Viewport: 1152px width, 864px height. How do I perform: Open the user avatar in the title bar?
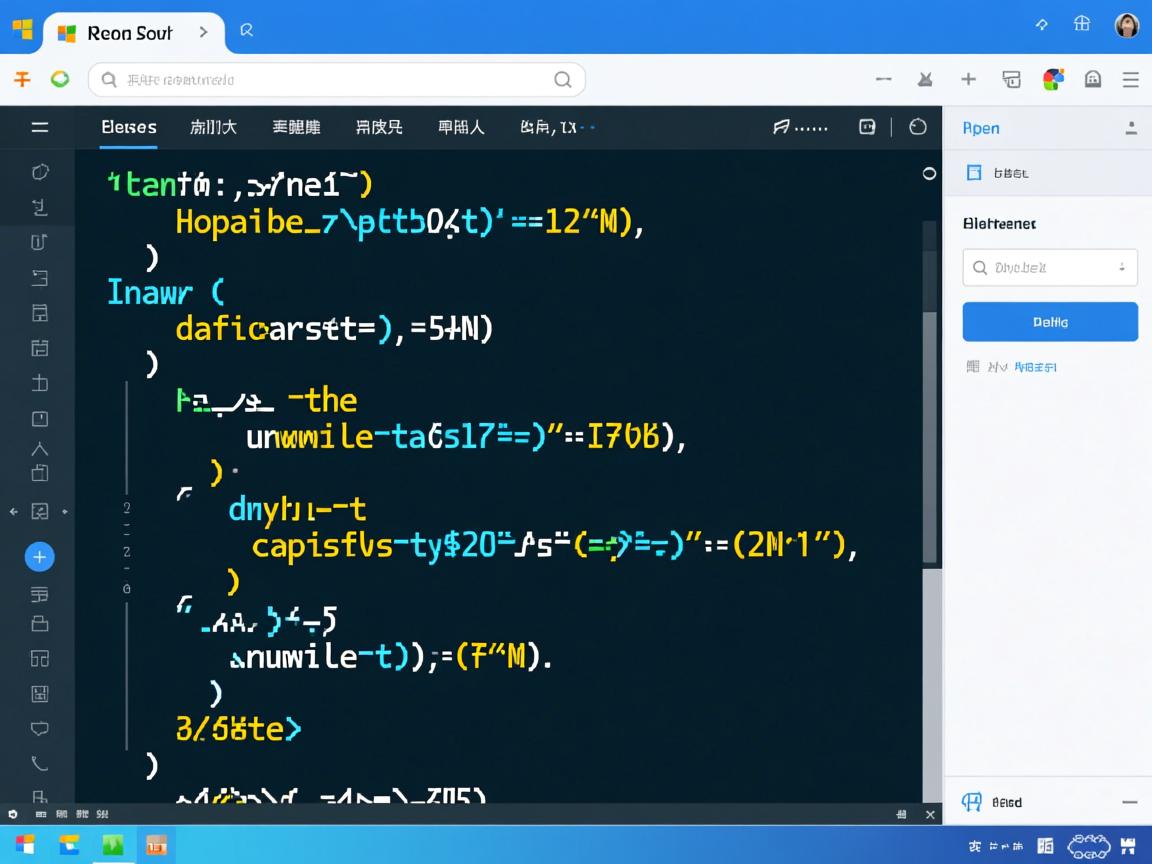1127,26
